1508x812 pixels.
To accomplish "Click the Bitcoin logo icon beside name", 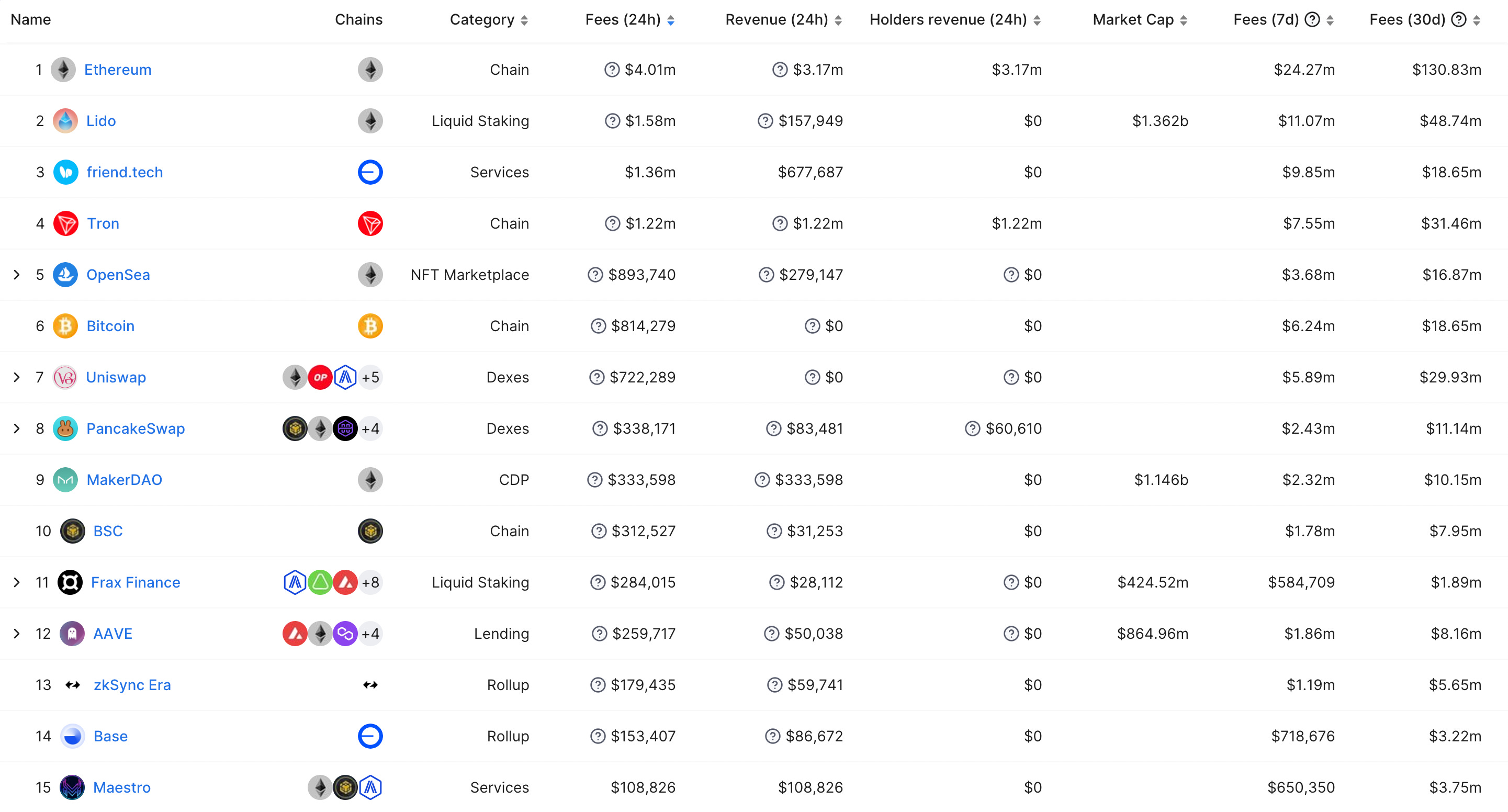I will pyautogui.click(x=65, y=326).
